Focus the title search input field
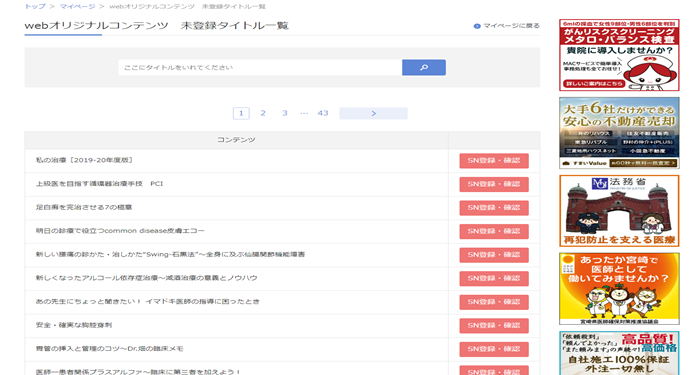698x375 pixels. coord(260,68)
